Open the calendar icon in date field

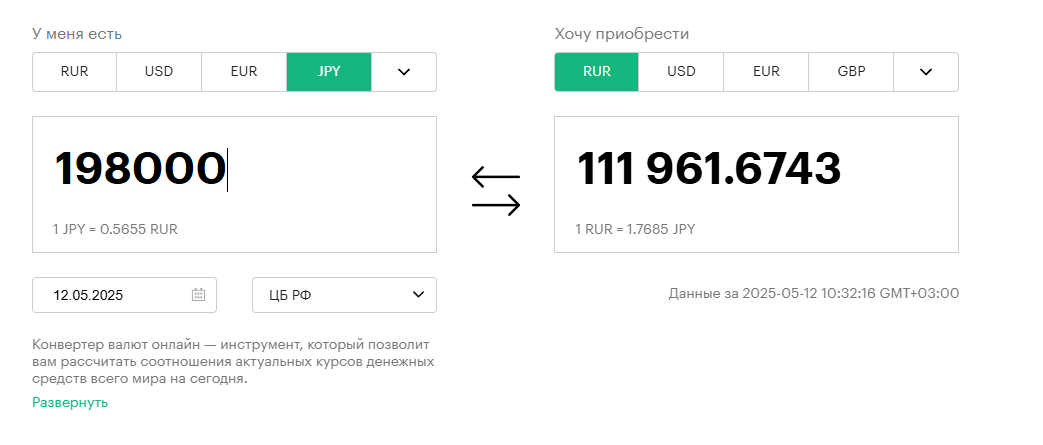198,295
